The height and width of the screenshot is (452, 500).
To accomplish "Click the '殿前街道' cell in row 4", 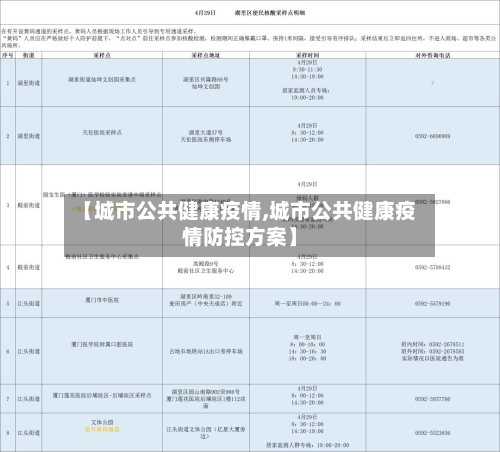I will click(x=29, y=267).
